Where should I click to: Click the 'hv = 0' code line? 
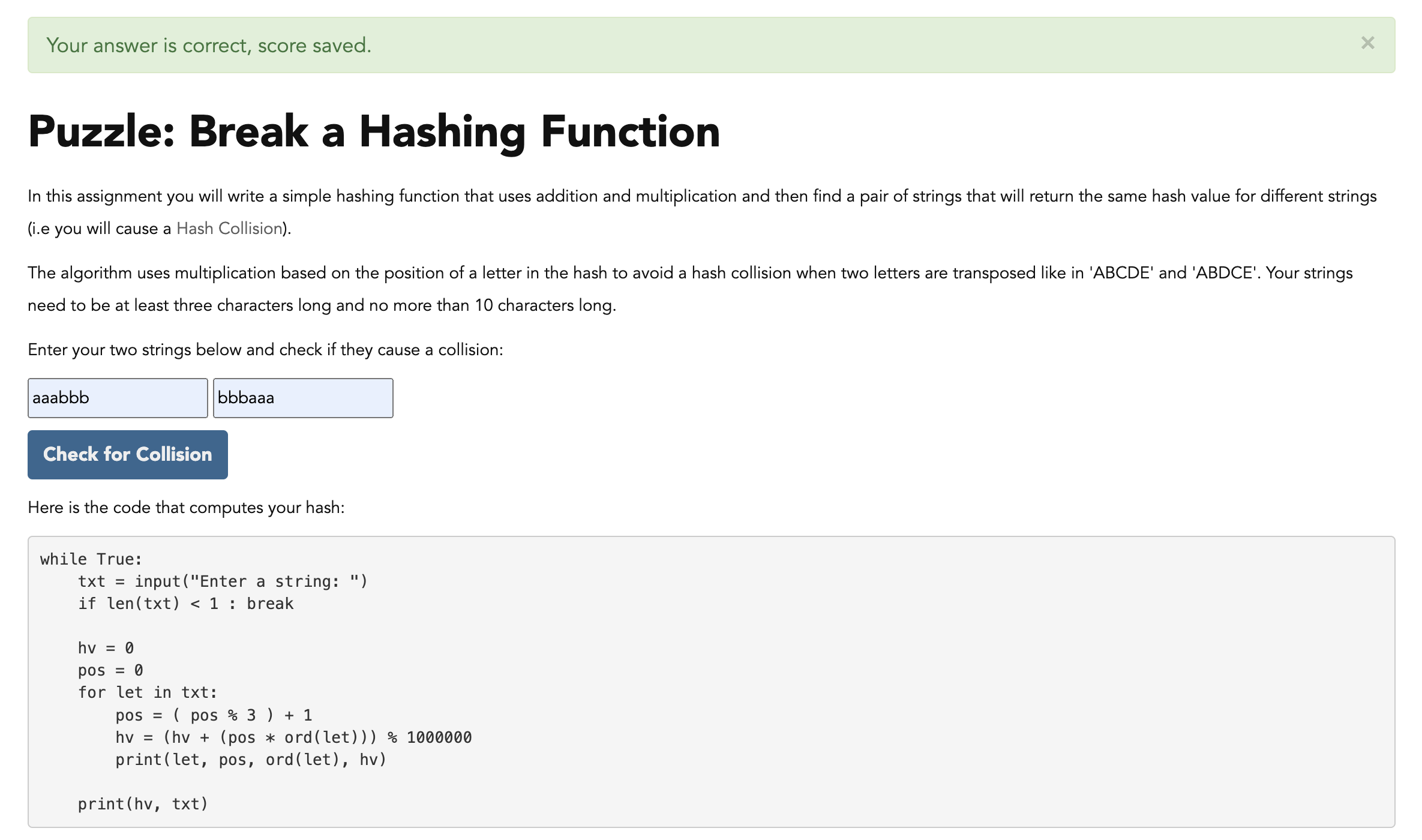[106, 648]
